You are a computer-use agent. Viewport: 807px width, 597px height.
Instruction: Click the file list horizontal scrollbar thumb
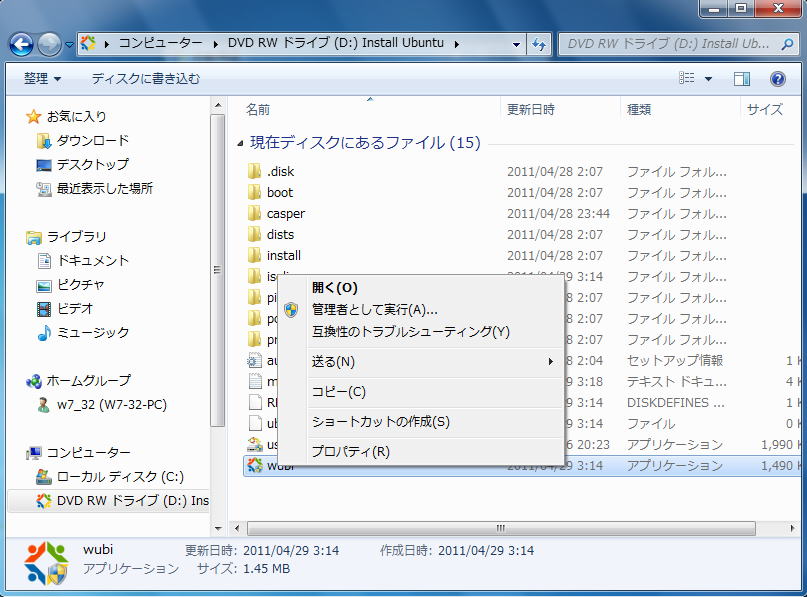point(501,529)
